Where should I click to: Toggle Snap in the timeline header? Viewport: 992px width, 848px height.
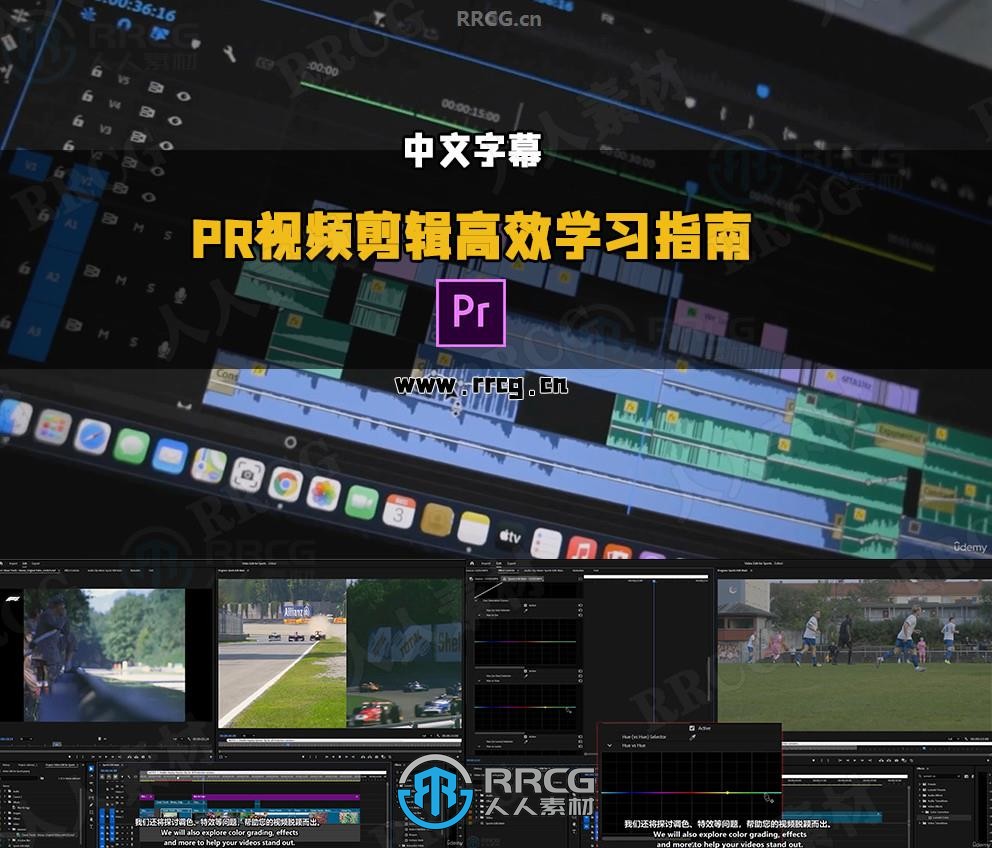click(x=124, y=25)
